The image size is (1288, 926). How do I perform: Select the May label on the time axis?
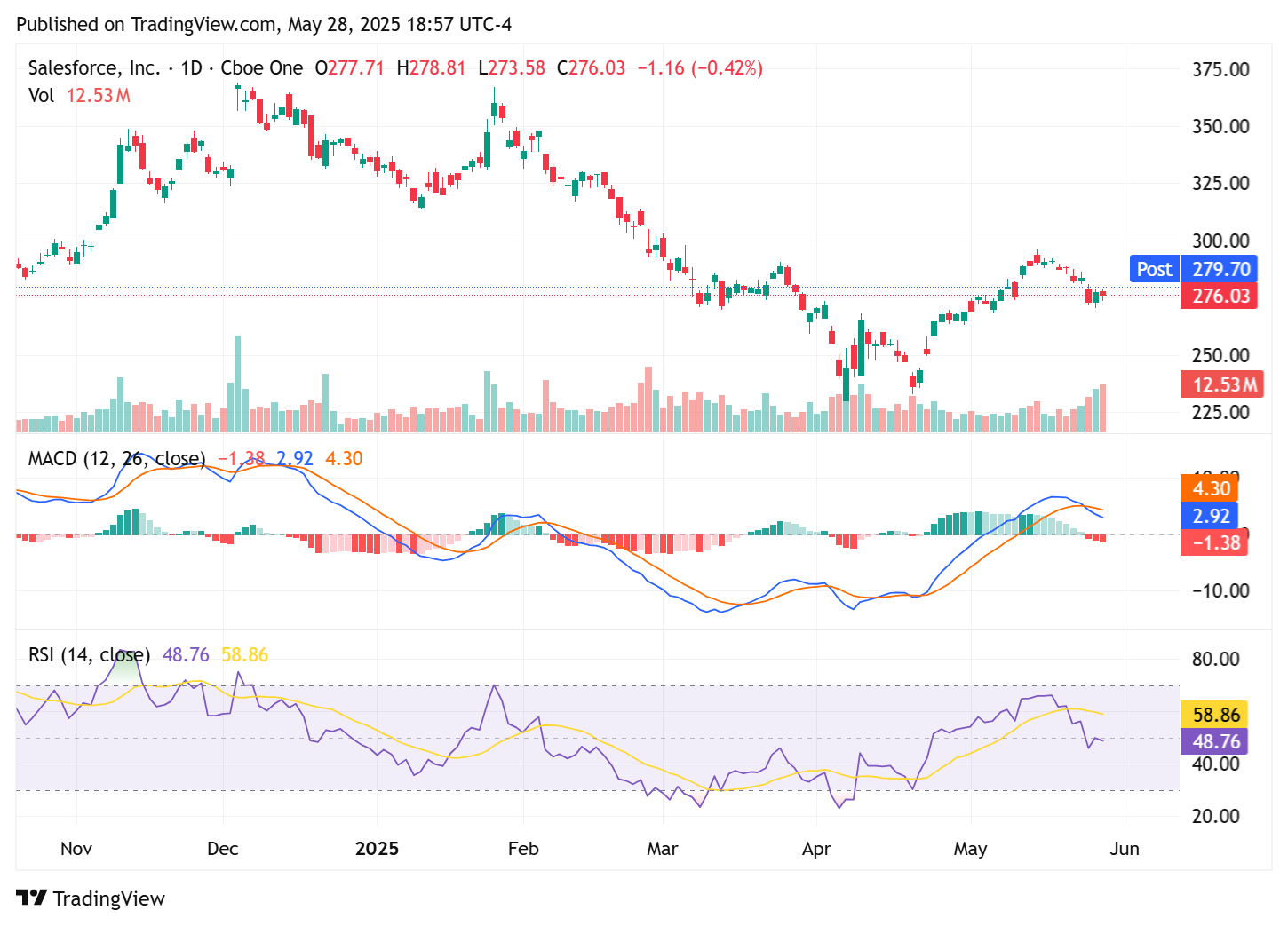point(971,849)
